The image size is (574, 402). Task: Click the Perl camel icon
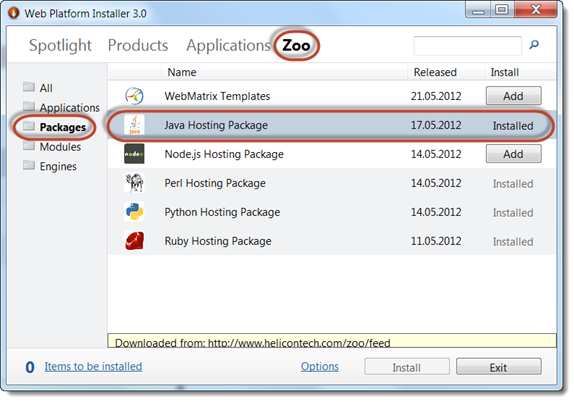[x=134, y=183]
